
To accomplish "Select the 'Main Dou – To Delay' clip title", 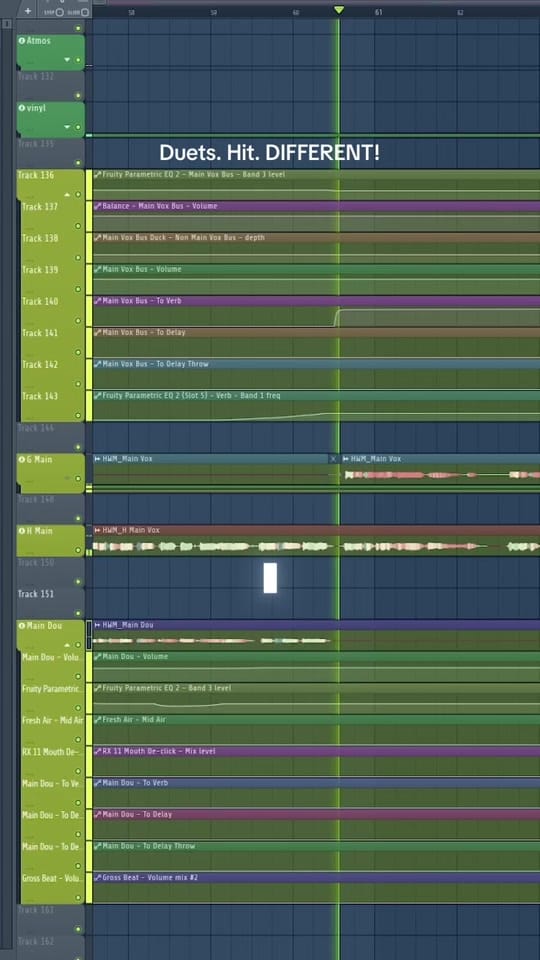I will [x=137, y=814].
